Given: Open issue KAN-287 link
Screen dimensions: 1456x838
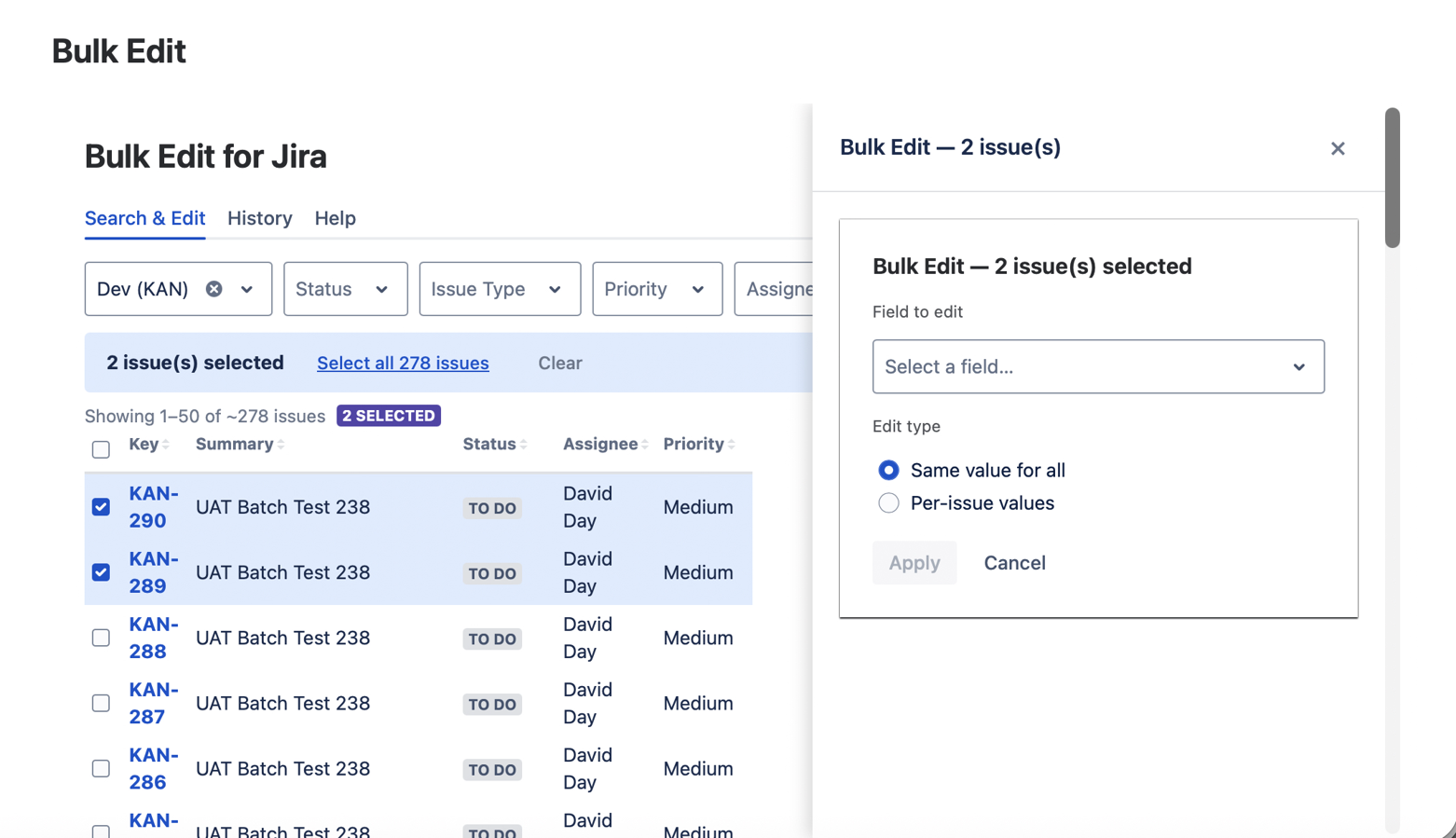Looking at the screenshot, I should (x=154, y=703).
